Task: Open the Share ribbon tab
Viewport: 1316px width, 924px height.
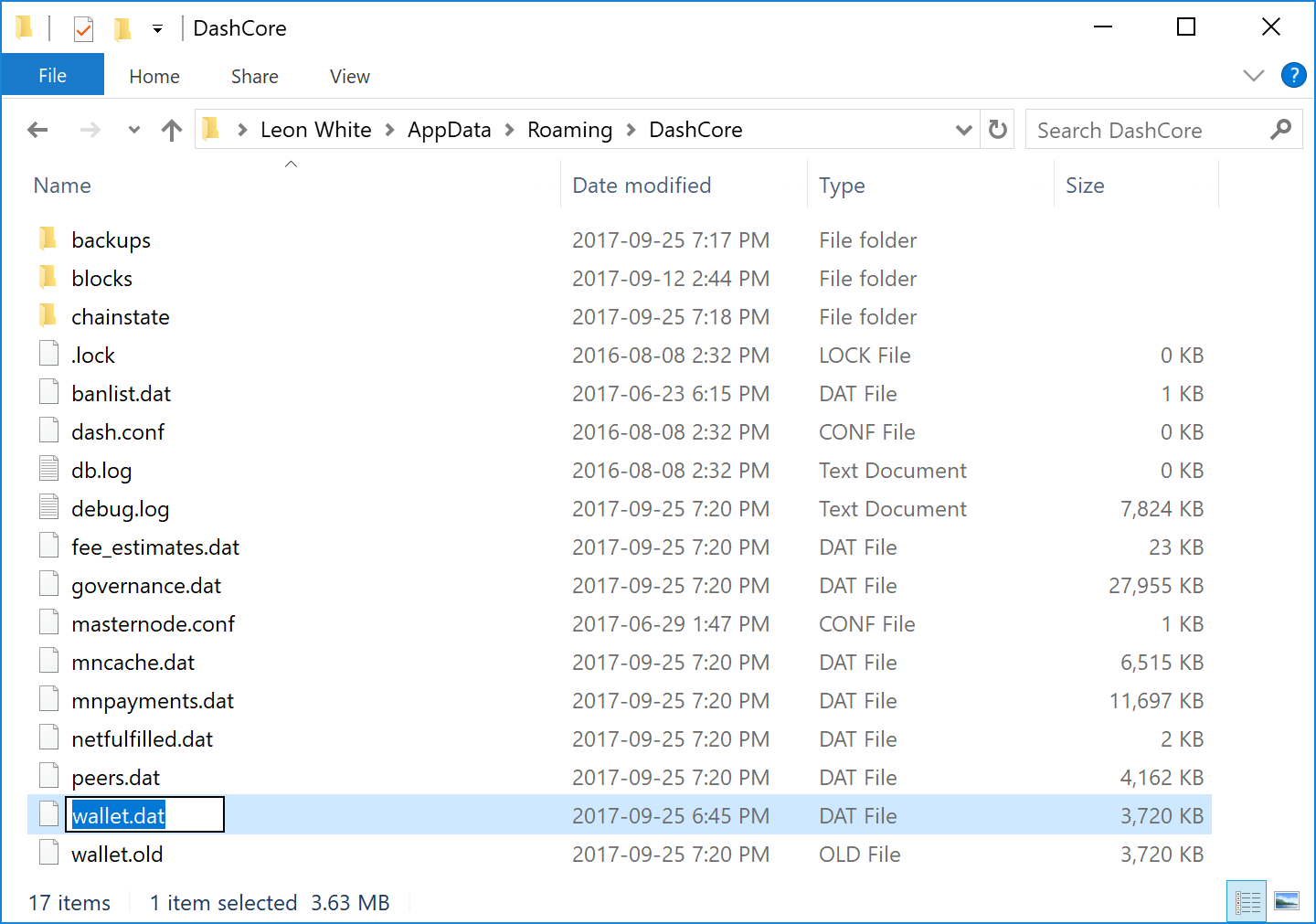Action: [254, 77]
